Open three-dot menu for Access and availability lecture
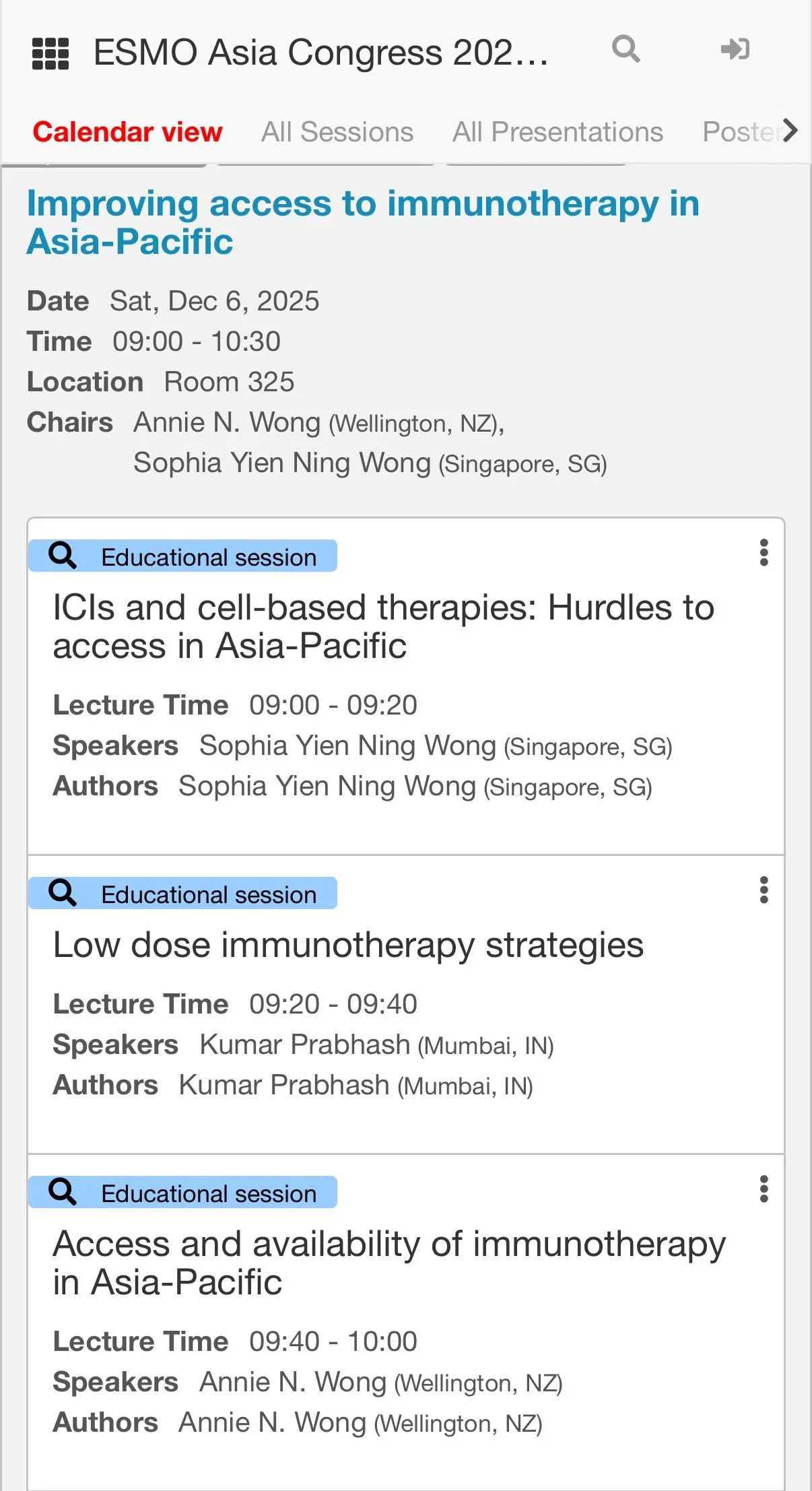812x1491 pixels. tap(764, 1189)
